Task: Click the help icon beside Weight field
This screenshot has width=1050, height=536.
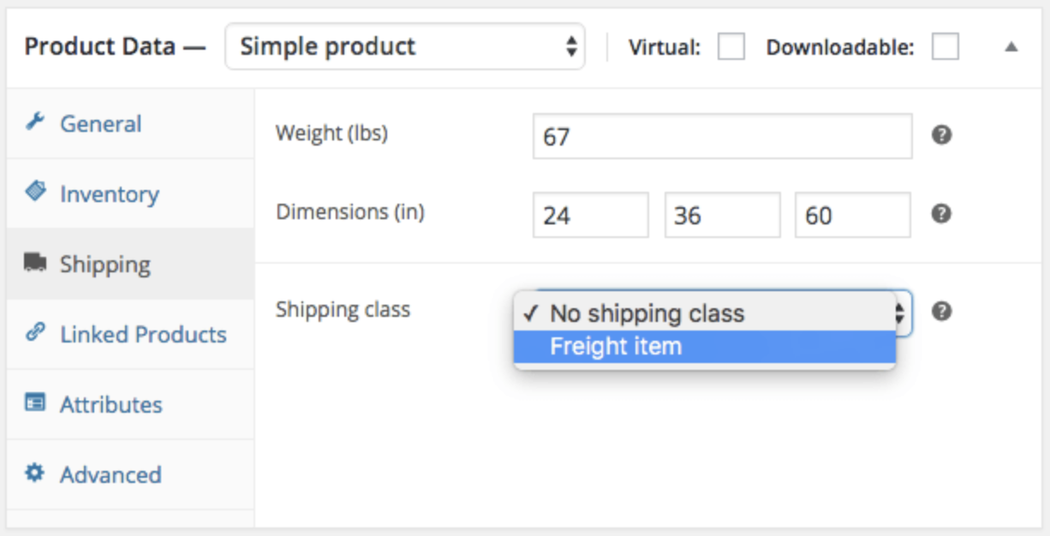Action: point(941,135)
